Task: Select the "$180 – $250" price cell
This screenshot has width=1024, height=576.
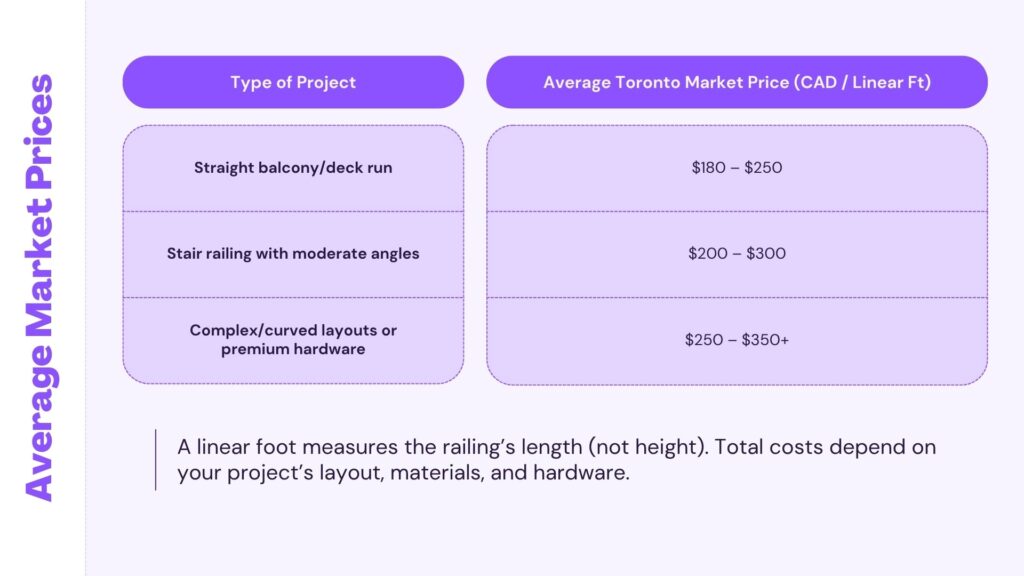Action: coord(736,168)
